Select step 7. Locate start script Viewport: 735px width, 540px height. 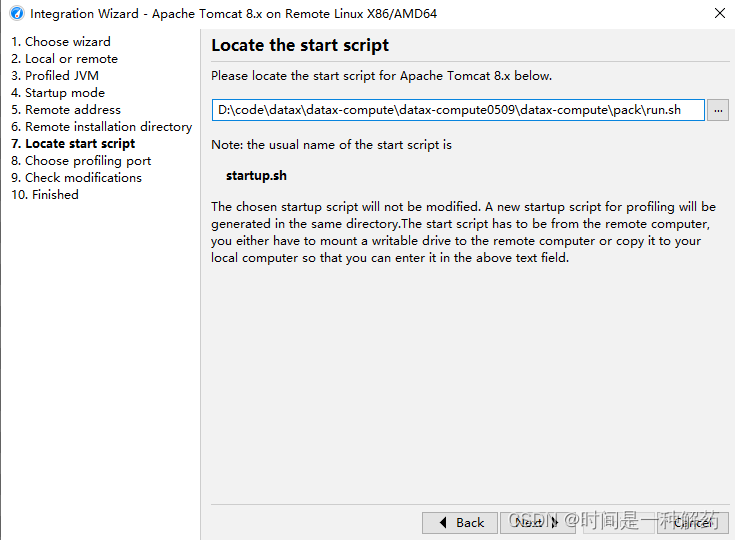point(73,143)
